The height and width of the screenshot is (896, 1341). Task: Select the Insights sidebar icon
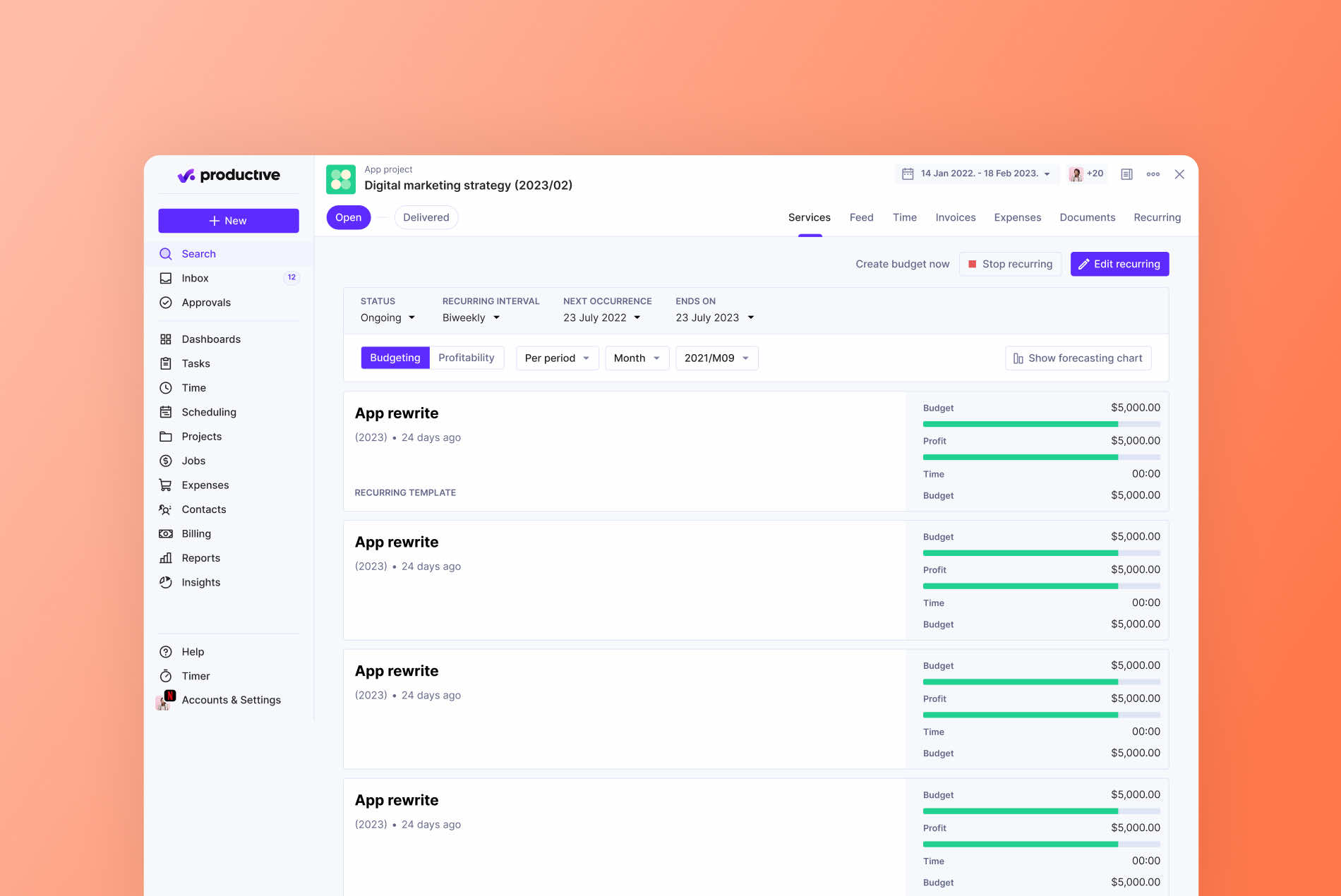point(165,582)
